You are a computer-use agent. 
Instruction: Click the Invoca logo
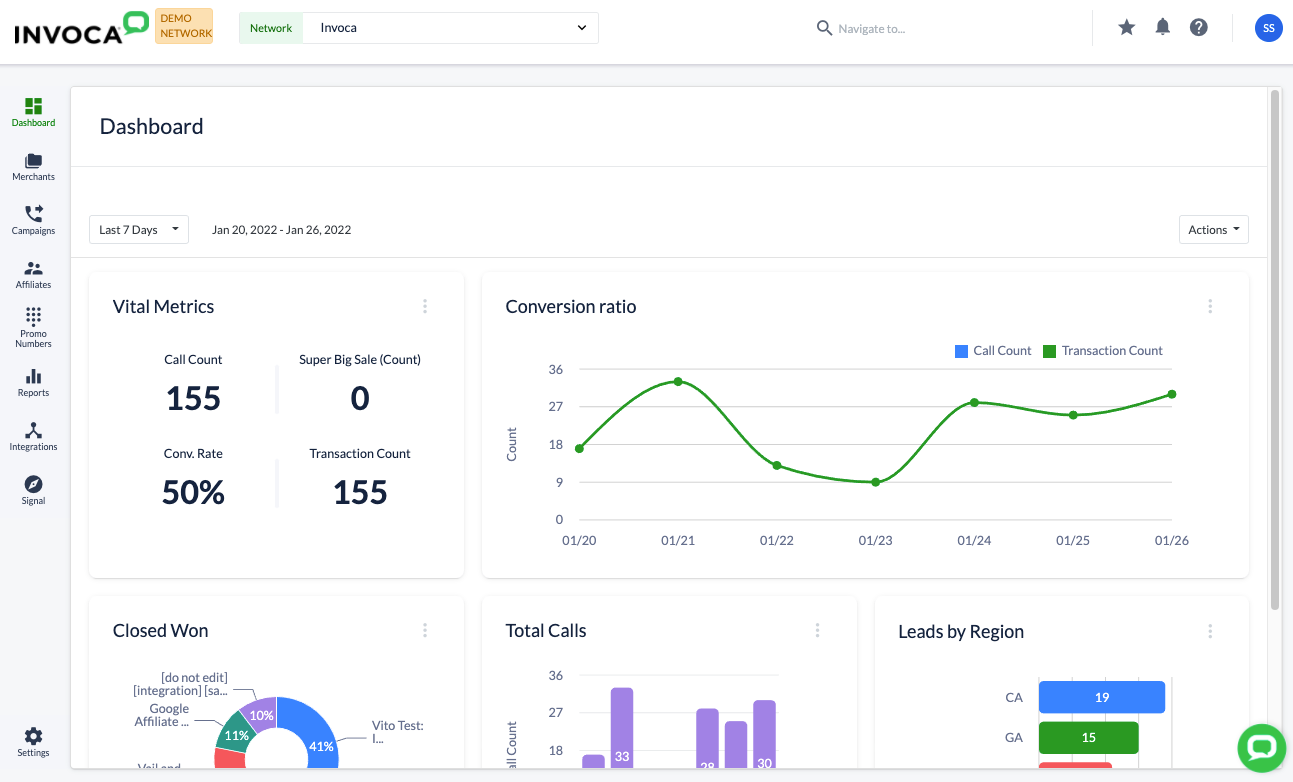click(x=82, y=28)
